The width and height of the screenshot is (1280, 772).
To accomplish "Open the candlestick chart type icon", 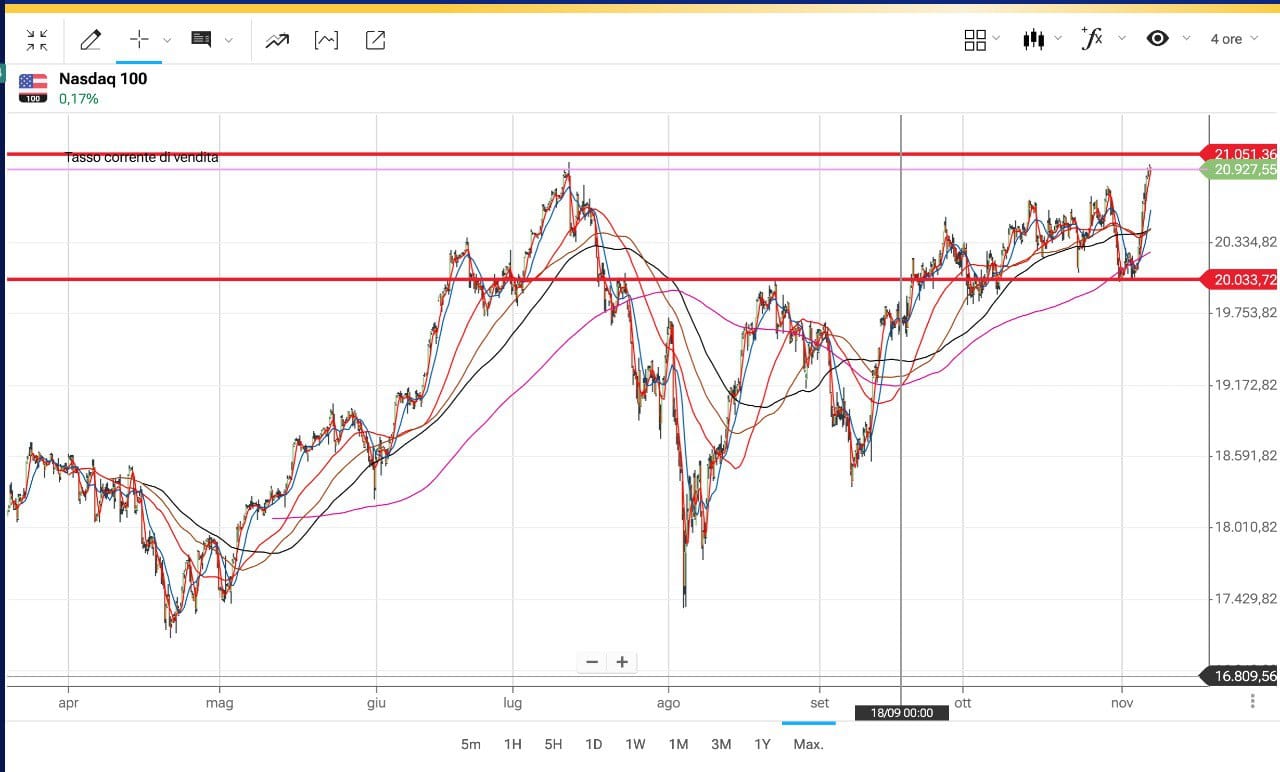I will point(1033,40).
